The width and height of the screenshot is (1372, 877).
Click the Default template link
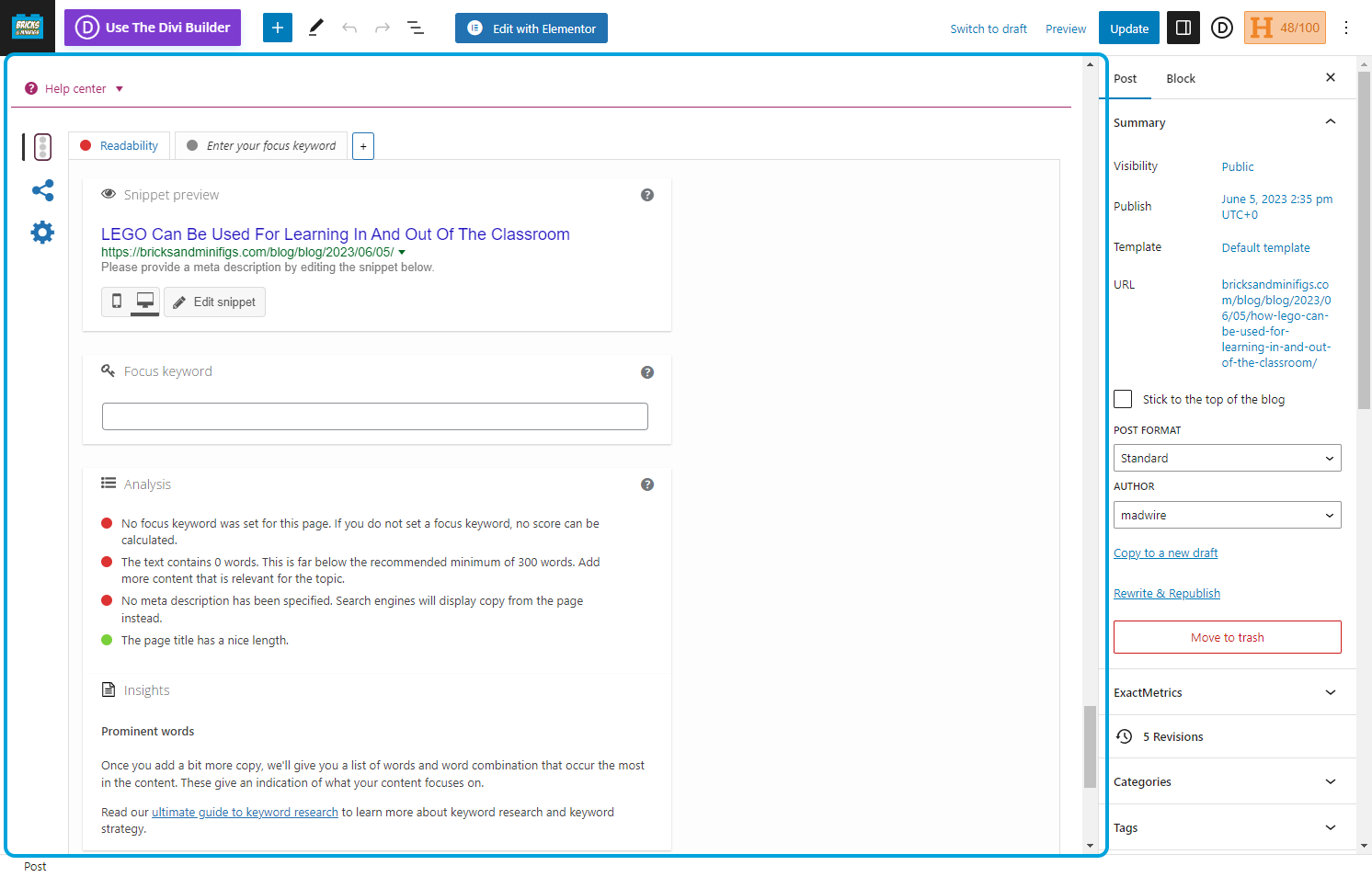[x=1265, y=247]
